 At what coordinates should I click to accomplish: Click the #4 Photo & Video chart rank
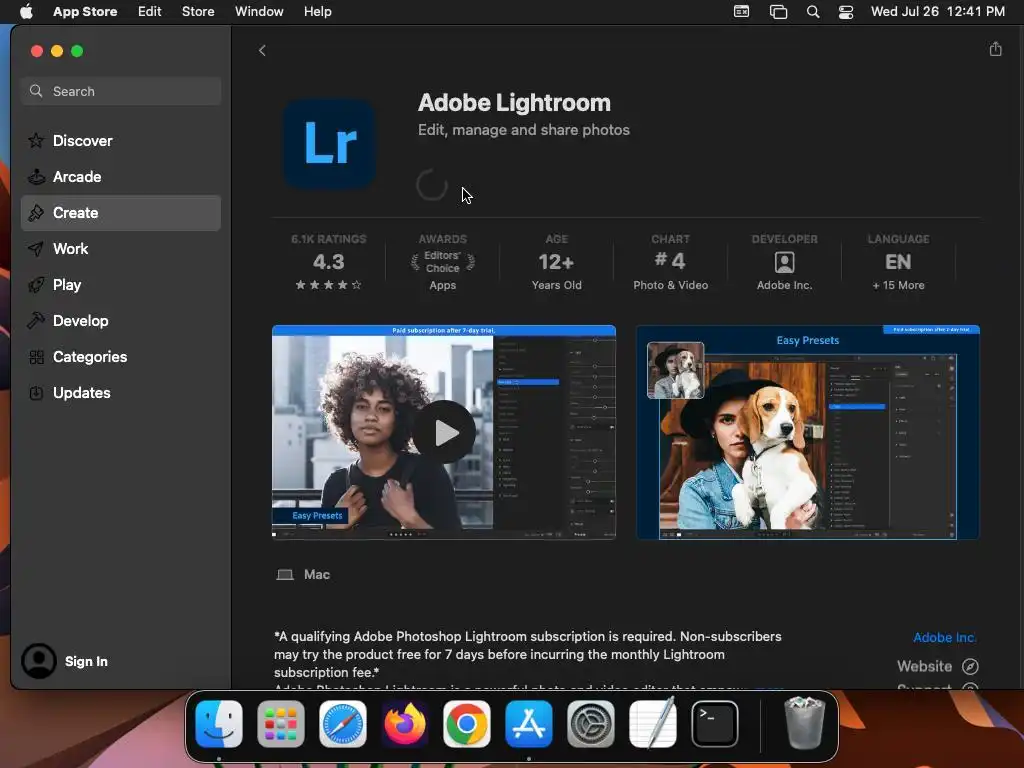point(671,262)
